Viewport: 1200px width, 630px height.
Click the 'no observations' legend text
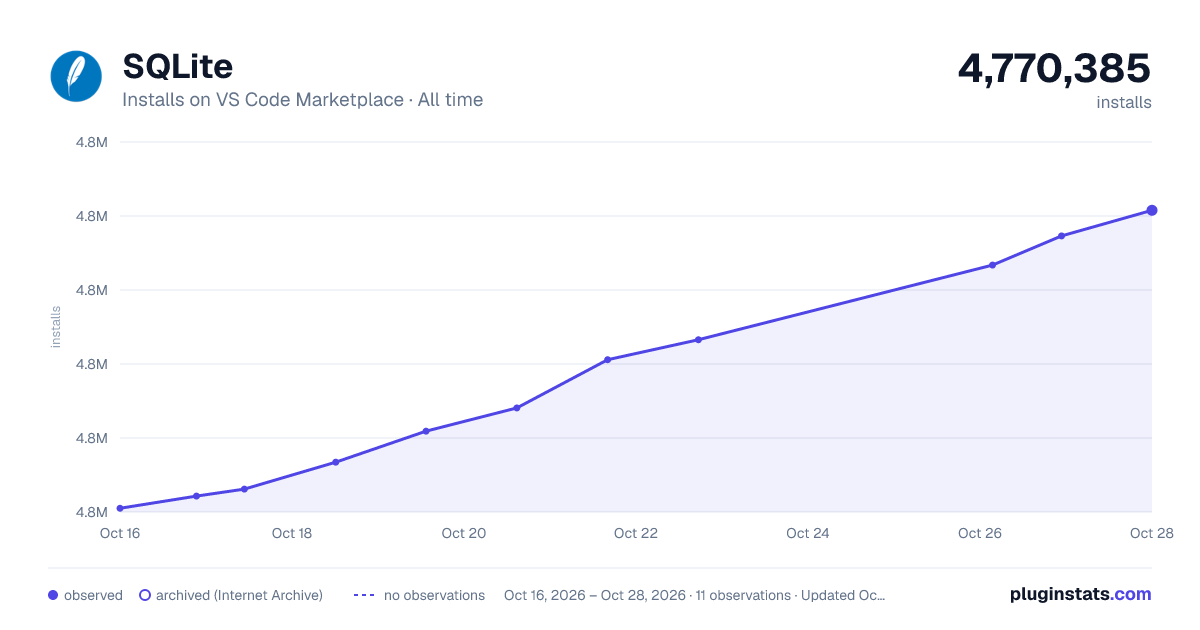[434, 595]
